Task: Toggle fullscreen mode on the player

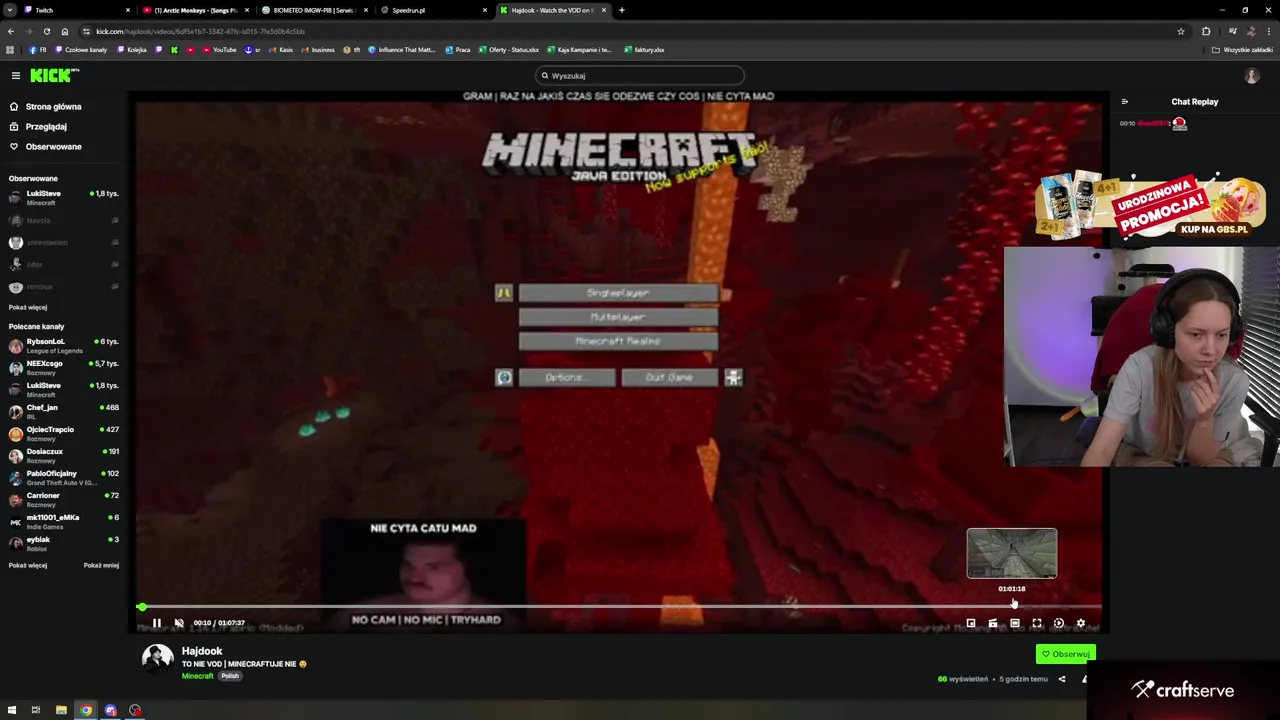Action: pos(1037,623)
